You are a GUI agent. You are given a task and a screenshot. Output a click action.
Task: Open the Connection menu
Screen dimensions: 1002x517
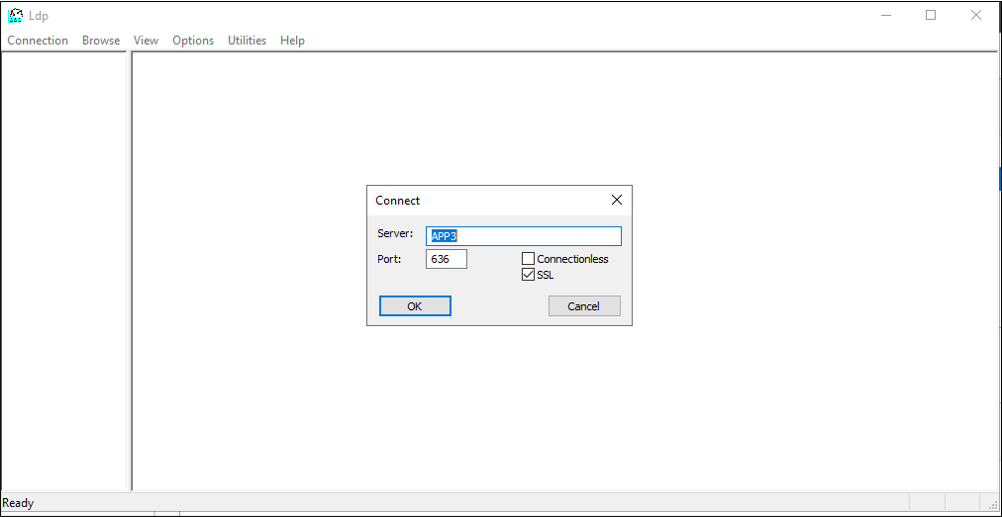coord(38,40)
